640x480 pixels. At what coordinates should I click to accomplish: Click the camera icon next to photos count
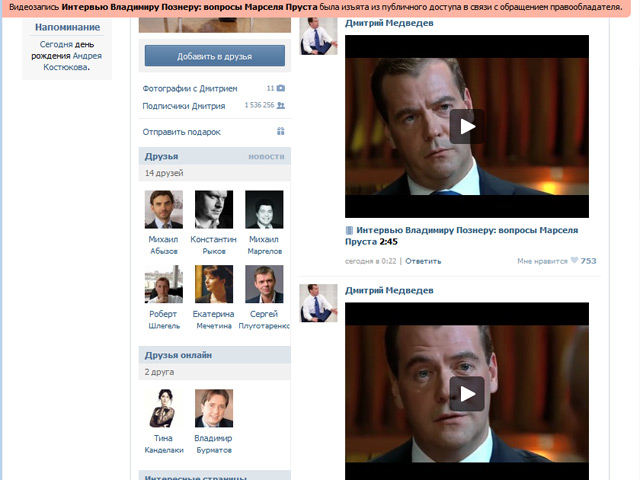click(281, 89)
